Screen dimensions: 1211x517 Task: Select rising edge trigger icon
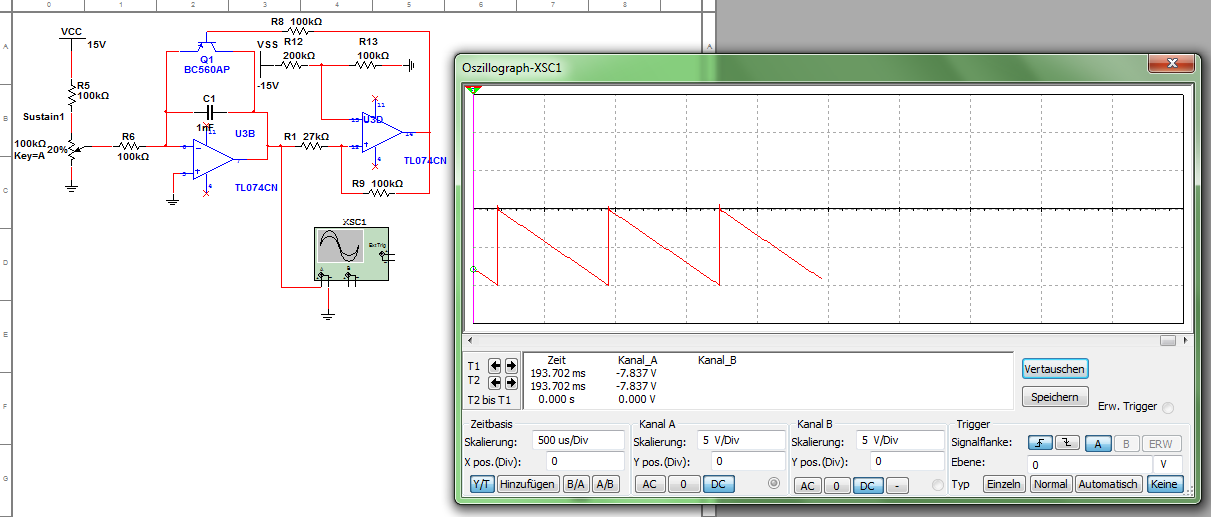pyautogui.click(x=1039, y=443)
